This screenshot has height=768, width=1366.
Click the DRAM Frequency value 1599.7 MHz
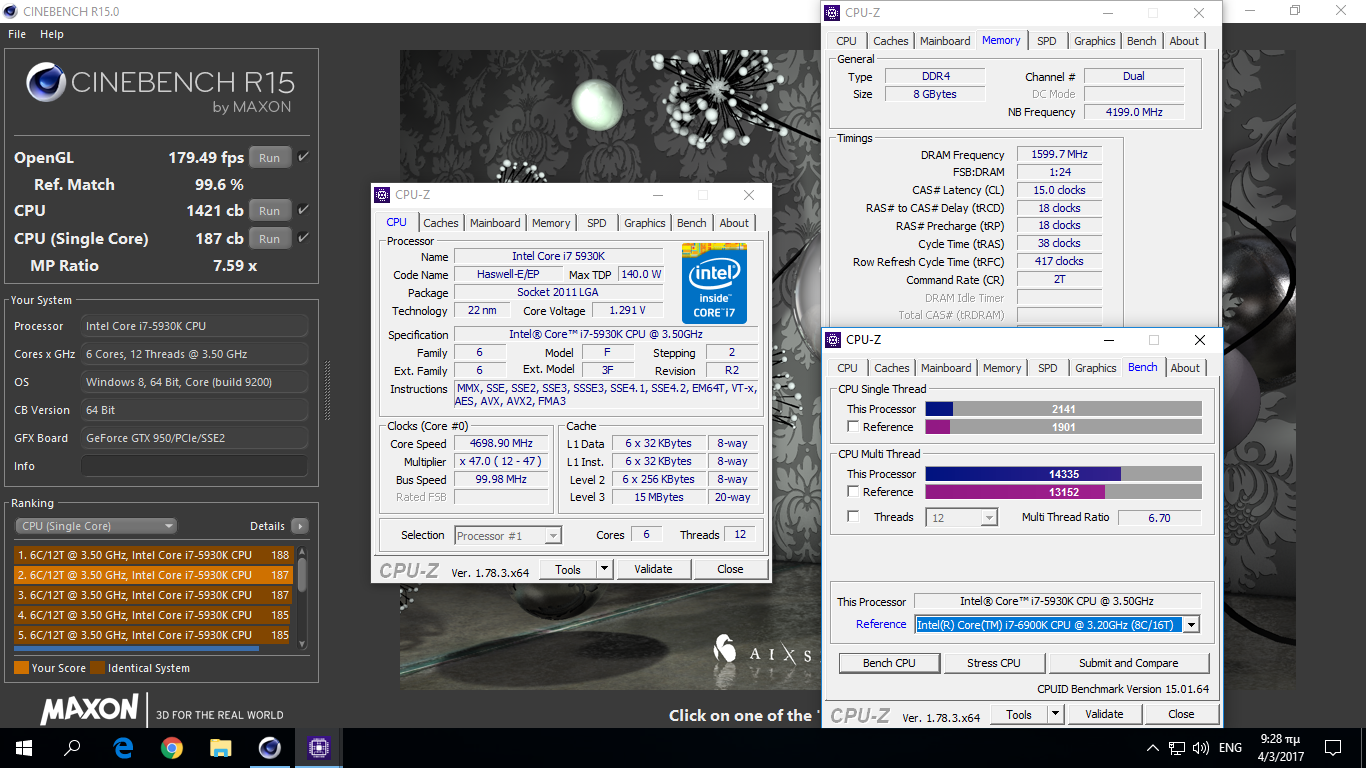pyautogui.click(x=1059, y=154)
